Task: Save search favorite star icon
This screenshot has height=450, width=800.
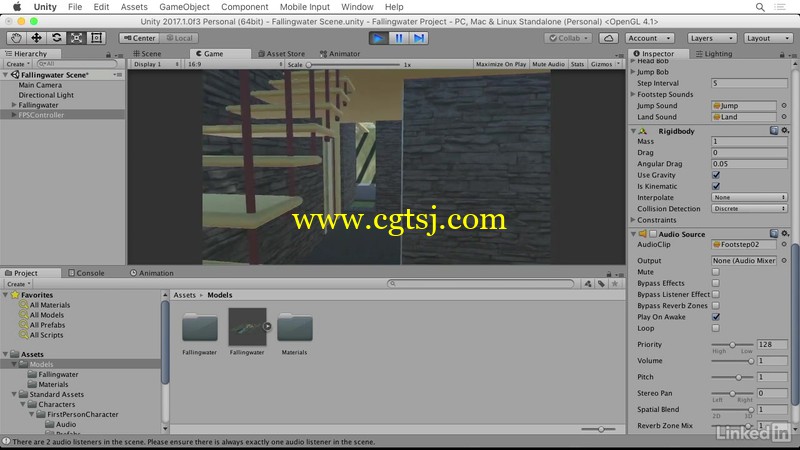Action: 615,284
